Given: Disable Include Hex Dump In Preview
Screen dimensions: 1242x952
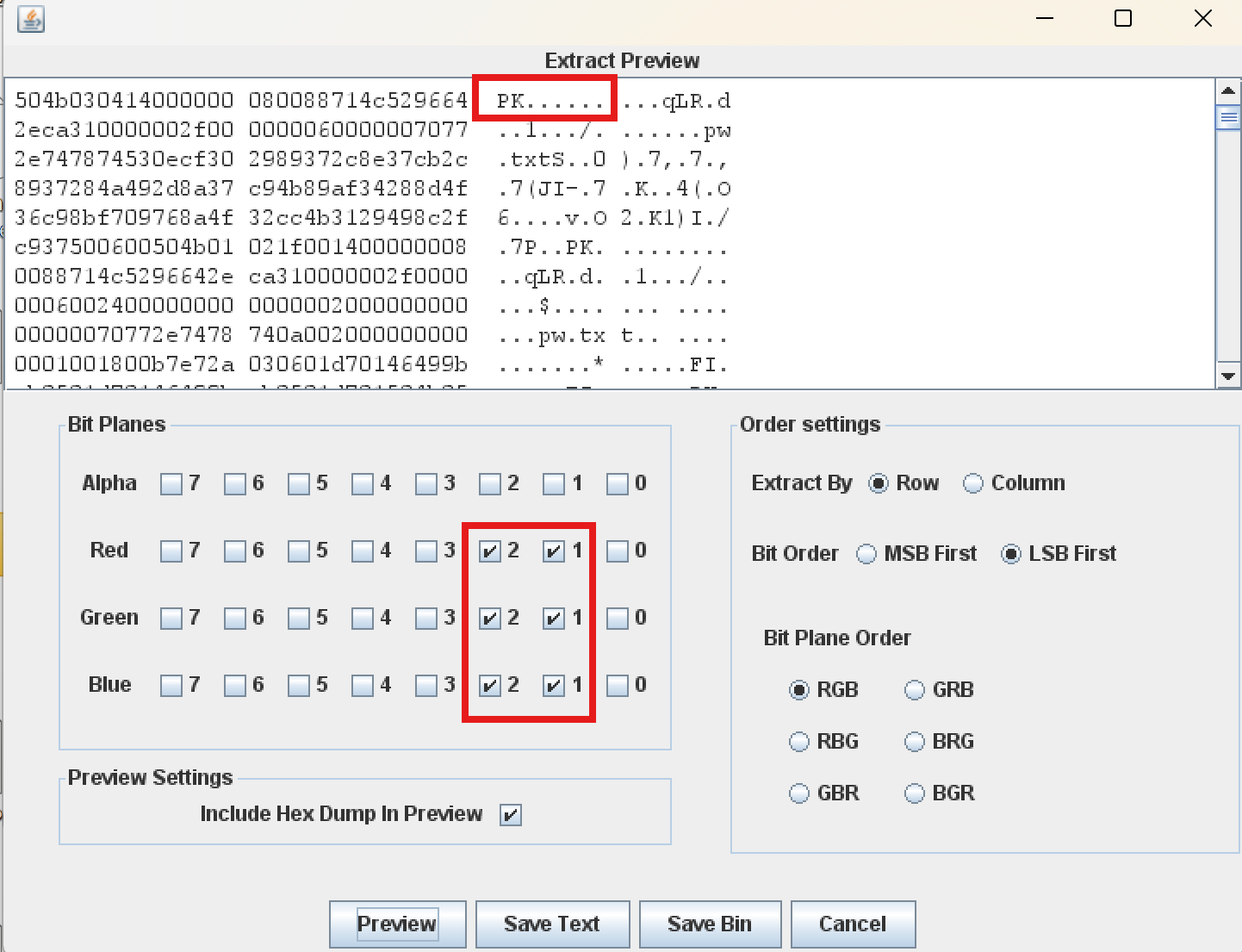Looking at the screenshot, I should point(511,815).
